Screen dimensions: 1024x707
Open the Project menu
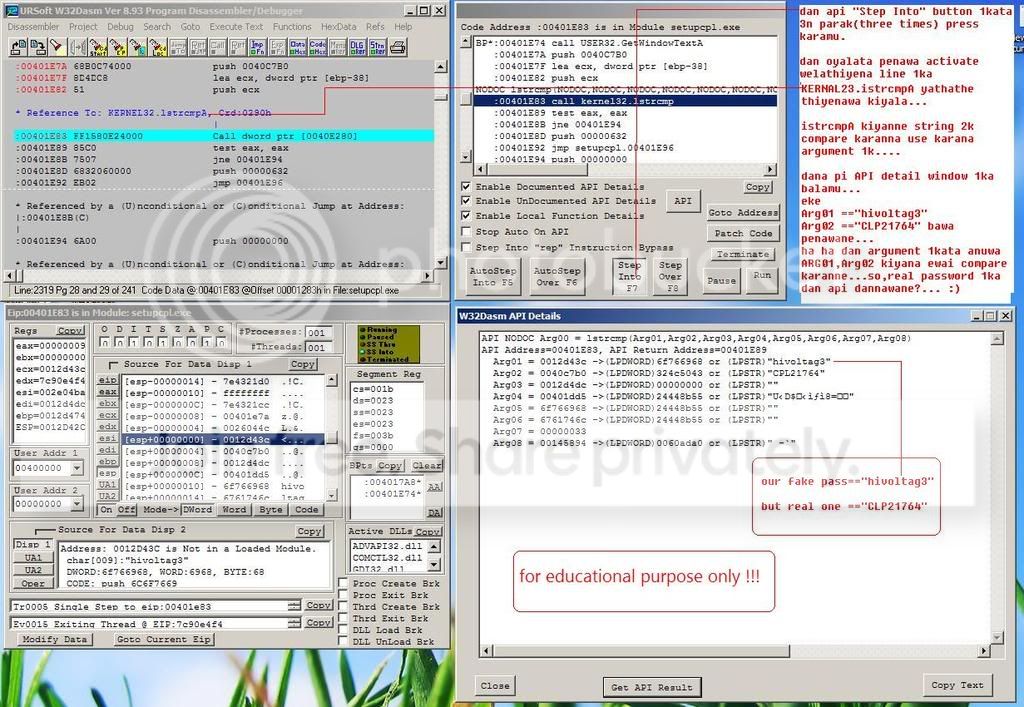(x=83, y=27)
